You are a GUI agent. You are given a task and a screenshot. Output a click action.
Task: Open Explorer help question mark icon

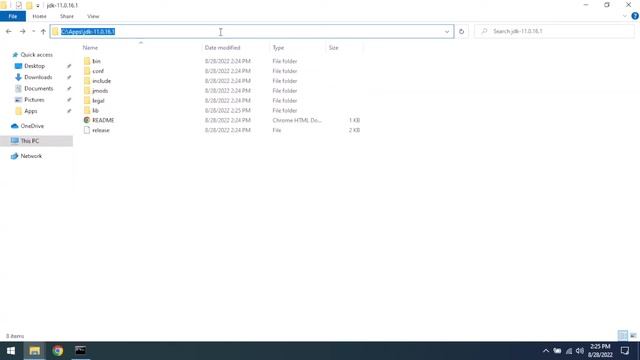point(635,16)
